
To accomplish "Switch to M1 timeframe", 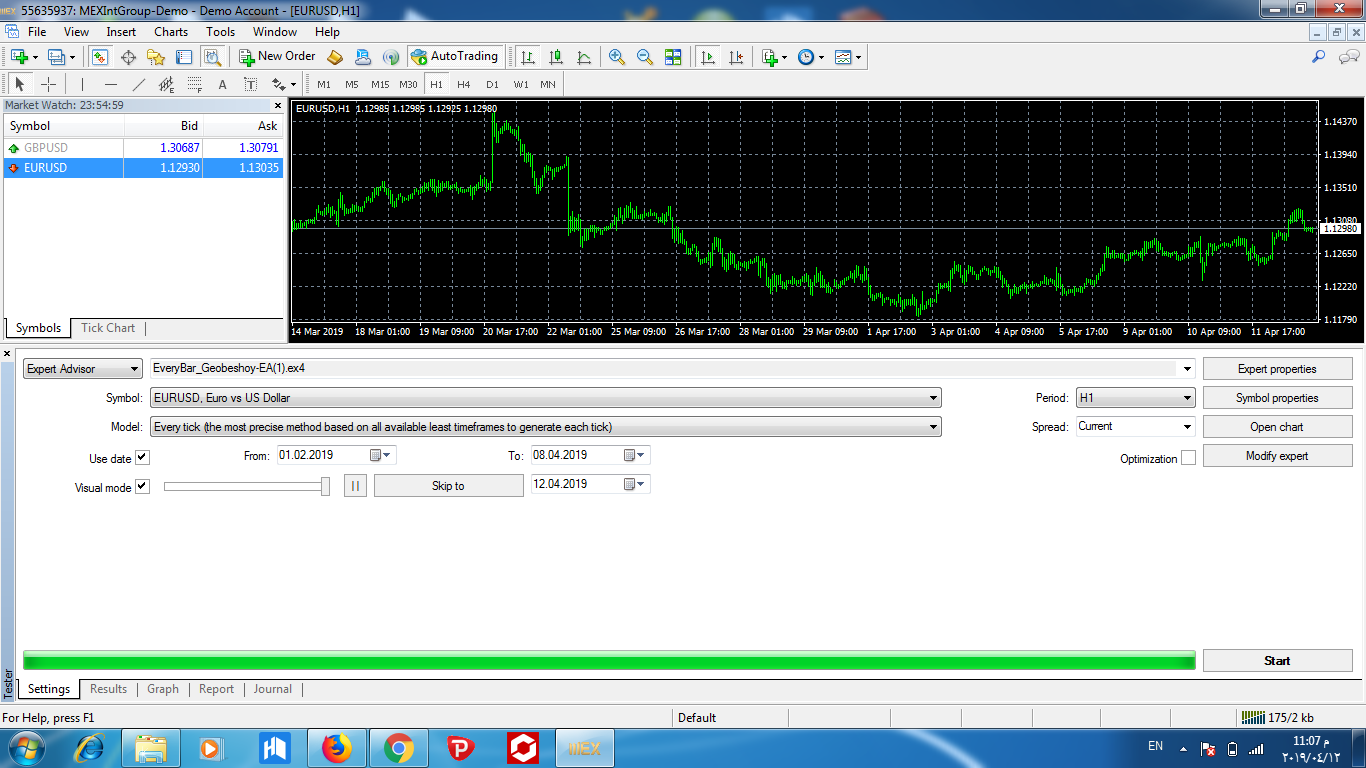I will (x=324, y=84).
